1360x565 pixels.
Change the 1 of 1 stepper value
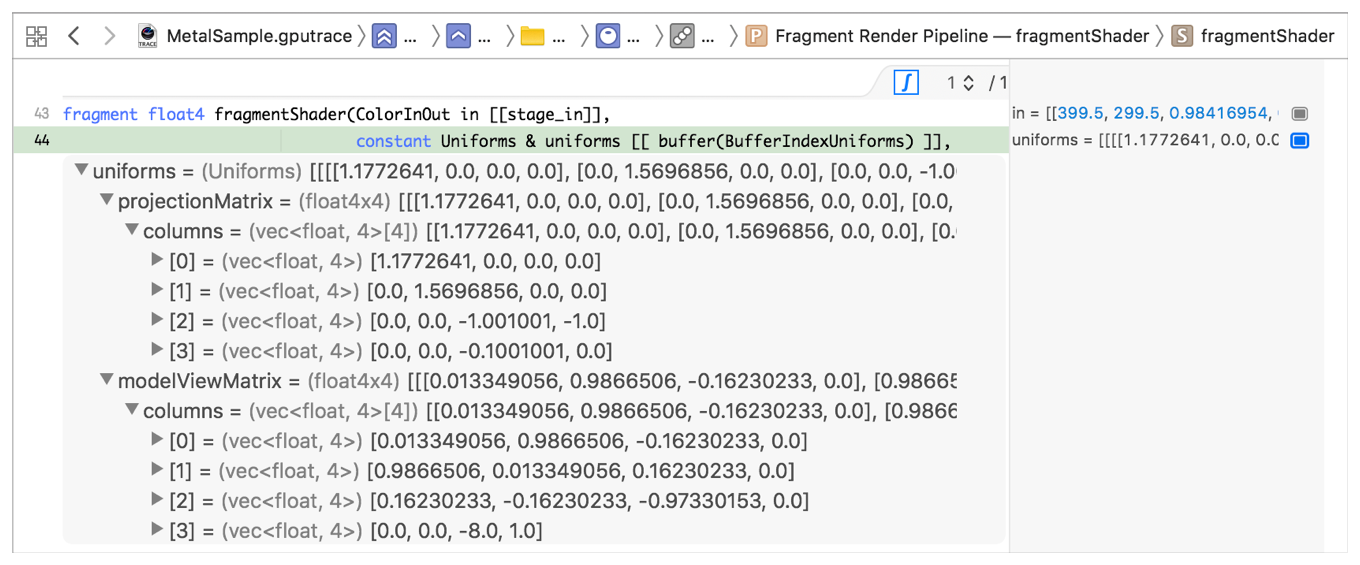point(968,83)
